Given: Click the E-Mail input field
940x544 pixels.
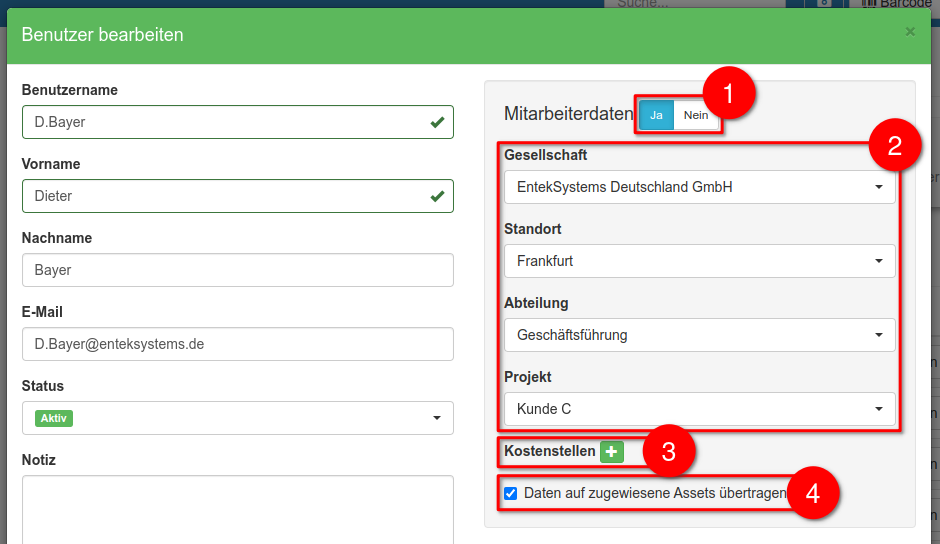Looking at the screenshot, I should tap(237, 344).
